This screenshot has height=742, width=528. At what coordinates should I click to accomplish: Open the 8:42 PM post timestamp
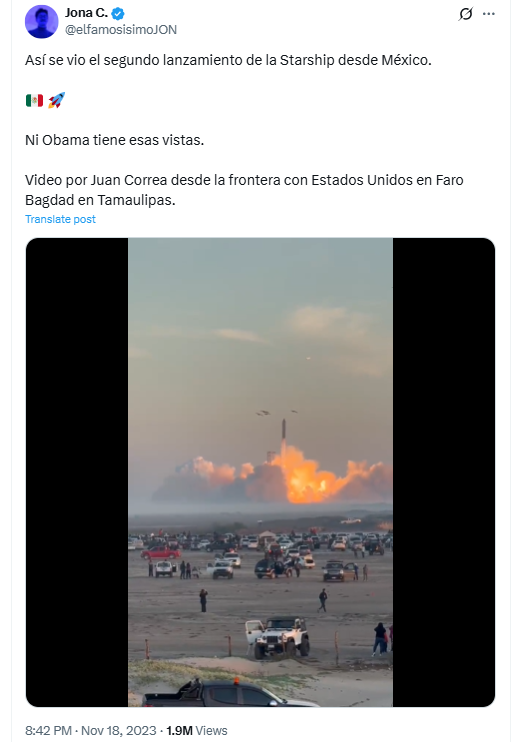48,731
